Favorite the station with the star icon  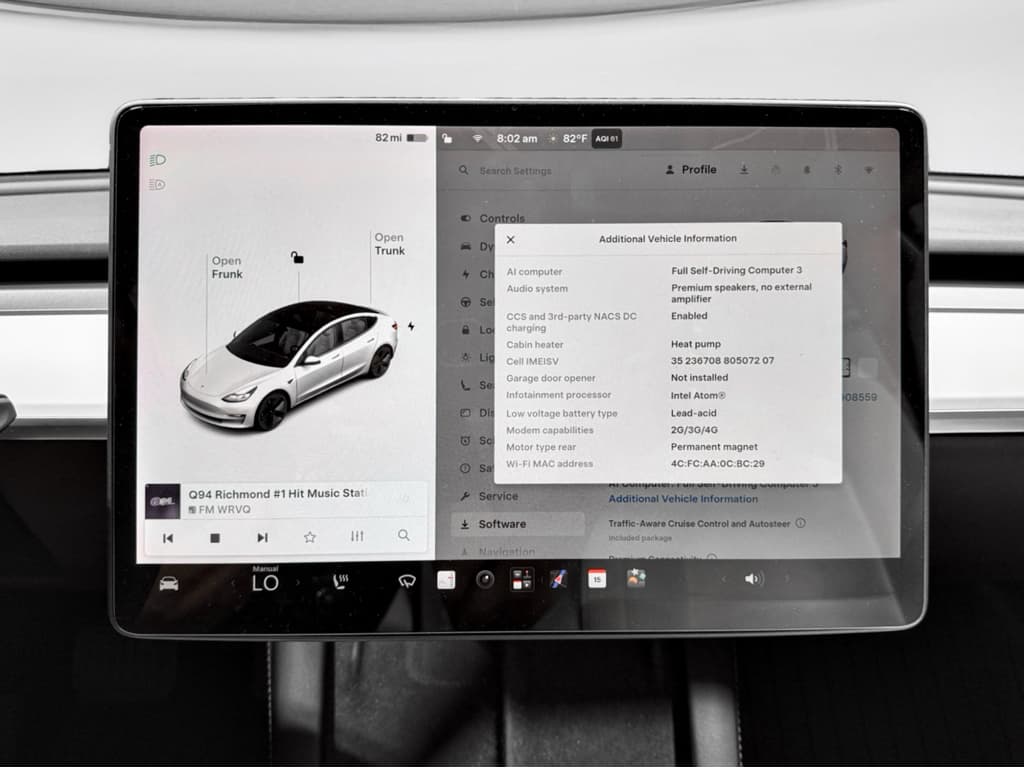click(x=310, y=537)
